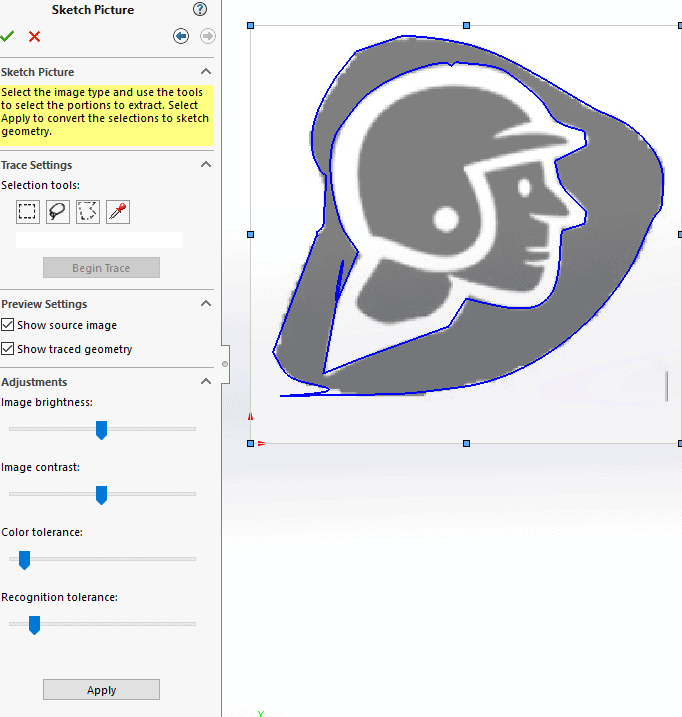Screen dimensions: 682x717
Task: Uncheck Show source image
Action: click(7, 325)
